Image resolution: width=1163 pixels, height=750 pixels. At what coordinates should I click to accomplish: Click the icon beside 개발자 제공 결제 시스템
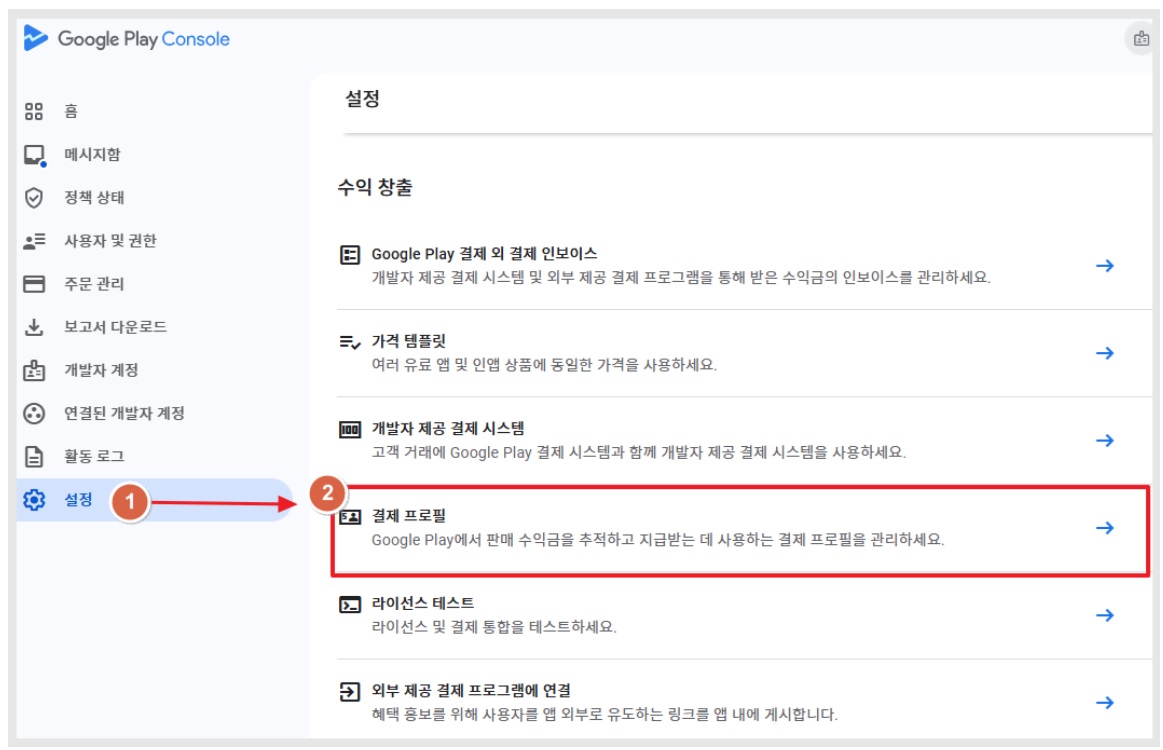(x=350, y=430)
